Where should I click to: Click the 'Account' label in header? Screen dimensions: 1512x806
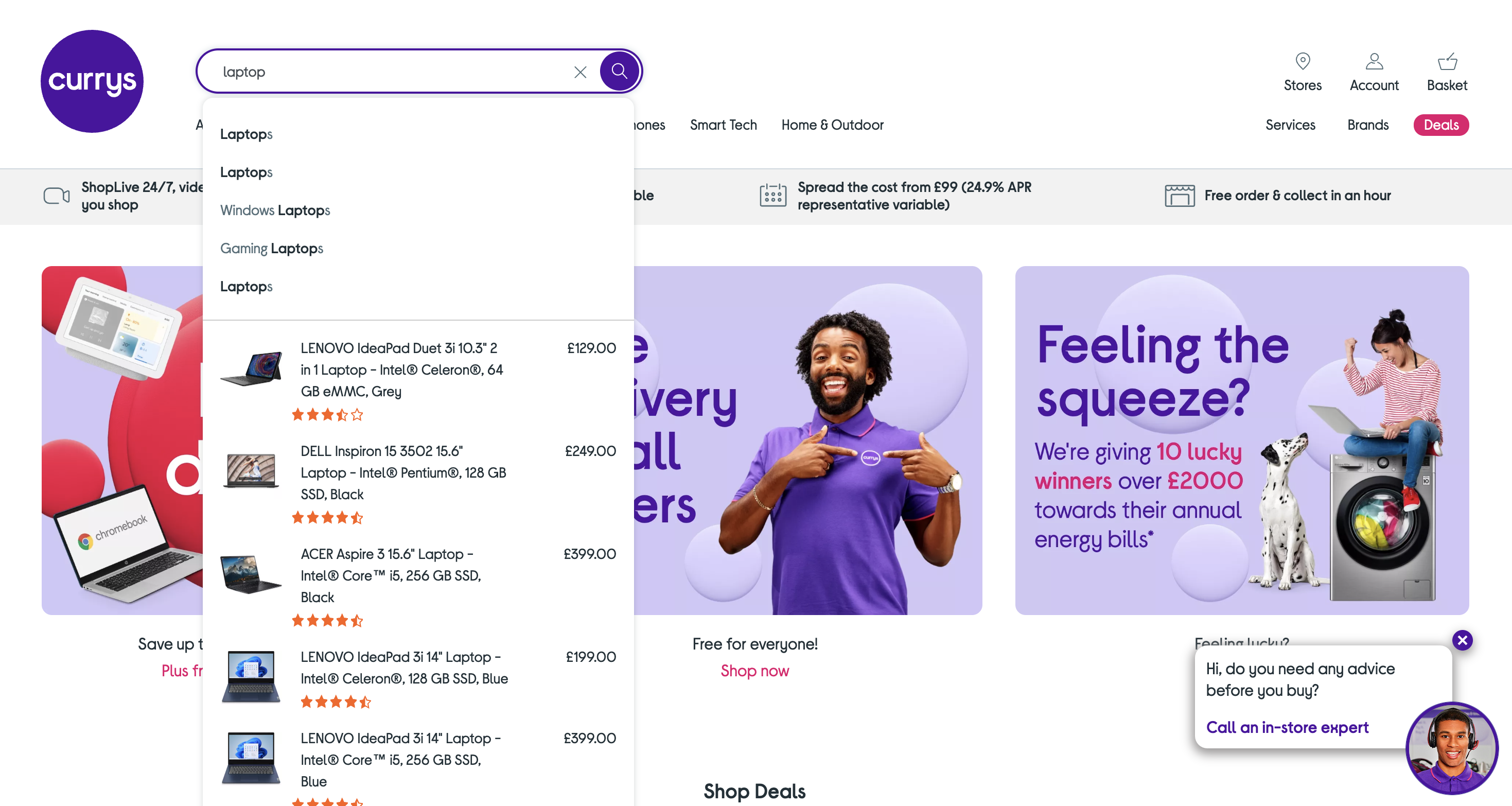pos(1374,86)
